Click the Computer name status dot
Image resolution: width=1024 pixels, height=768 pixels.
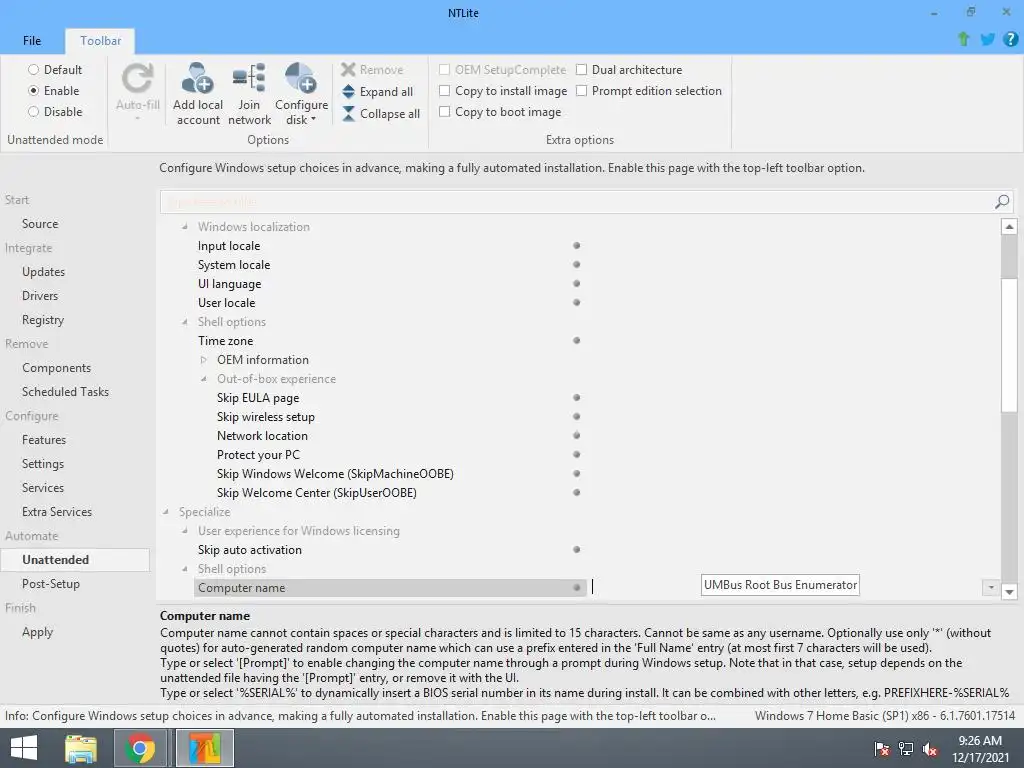click(x=577, y=587)
